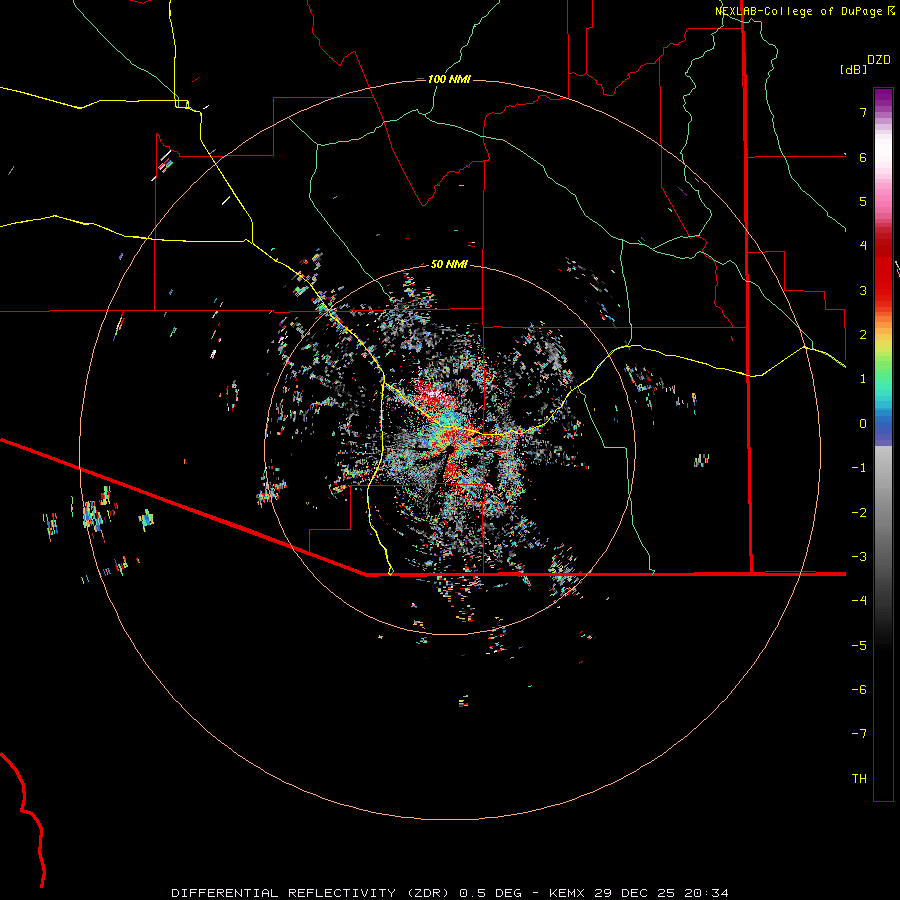Click the scale value "3"
This screenshot has width=900, height=900.
(x=863, y=290)
